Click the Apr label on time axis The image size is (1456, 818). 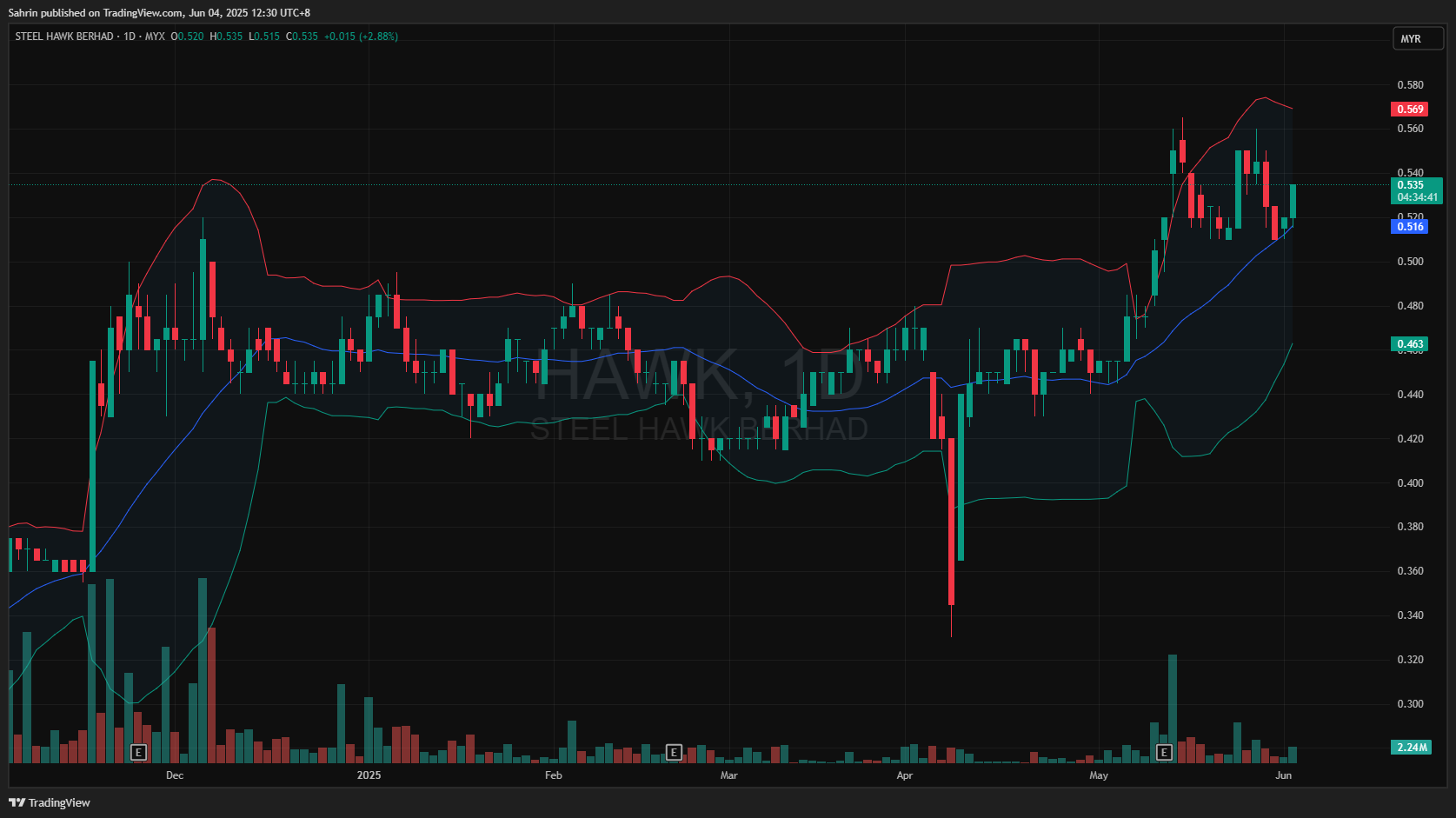[x=905, y=775]
